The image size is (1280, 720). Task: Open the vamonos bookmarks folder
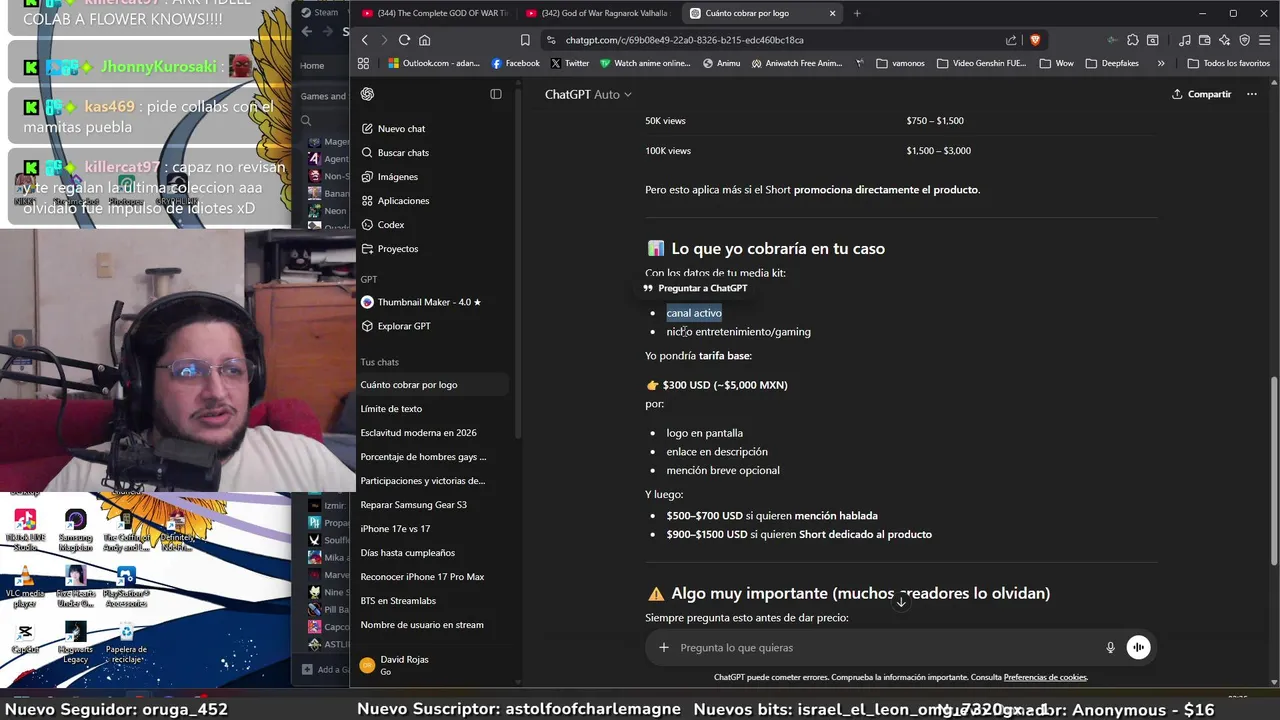point(900,63)
